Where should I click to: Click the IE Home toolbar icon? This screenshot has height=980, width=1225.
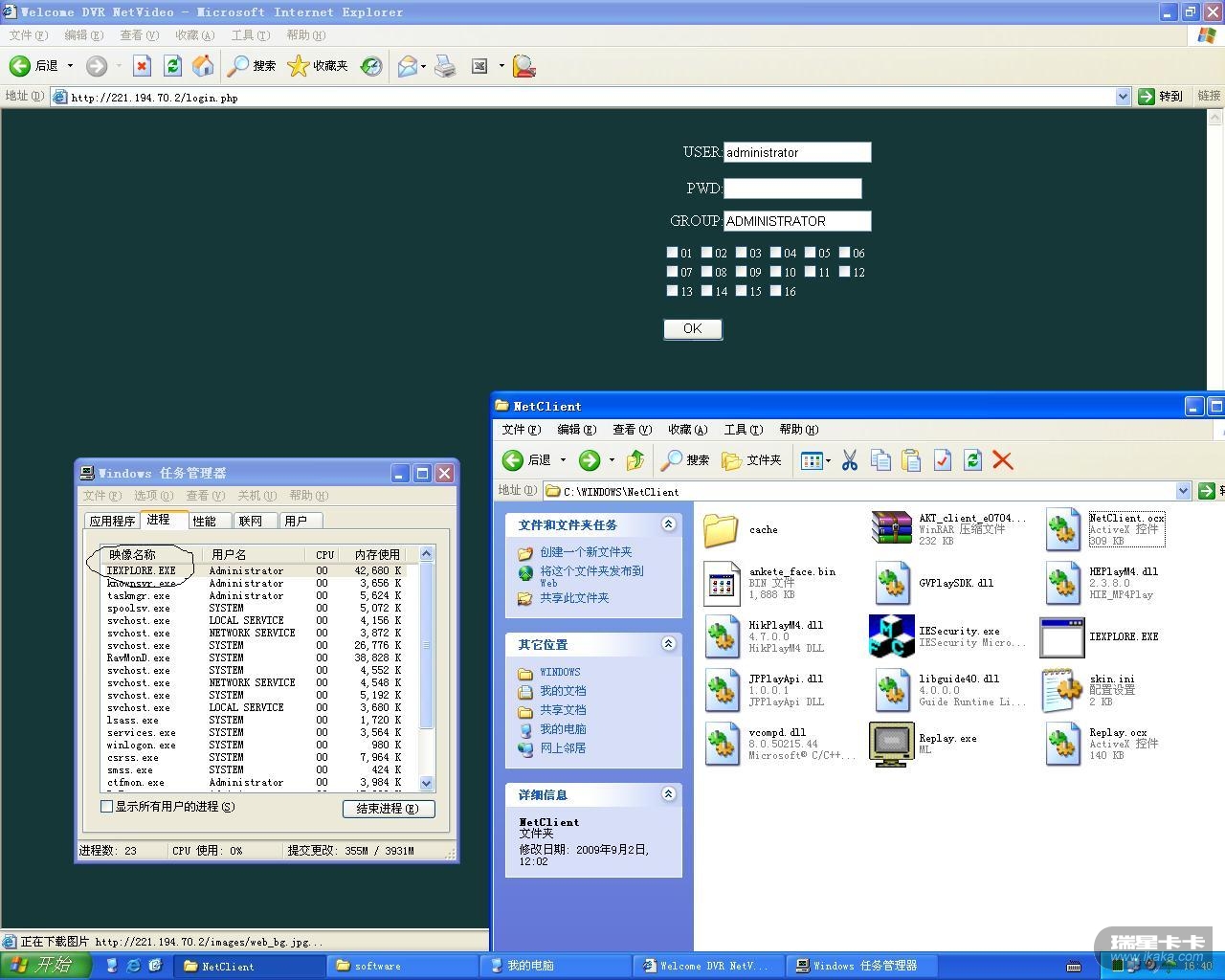[203, 65]
